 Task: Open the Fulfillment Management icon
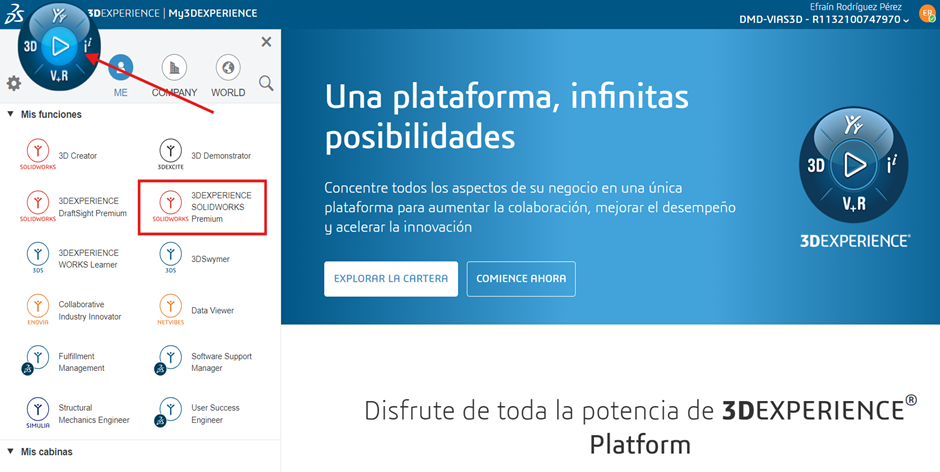coord(35,360)
